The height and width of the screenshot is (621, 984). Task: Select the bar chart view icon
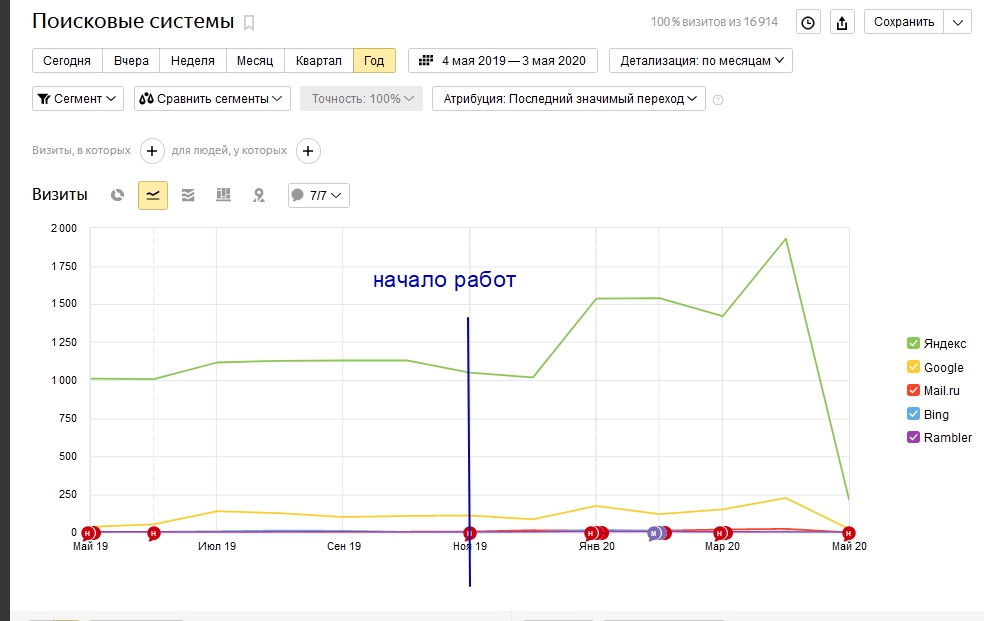223,195
